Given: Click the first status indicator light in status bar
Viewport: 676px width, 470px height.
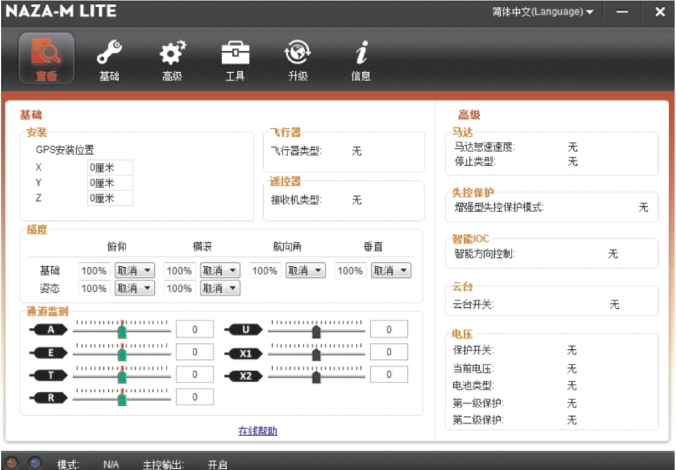Looking at the screenshot, I should pos(14,463).
